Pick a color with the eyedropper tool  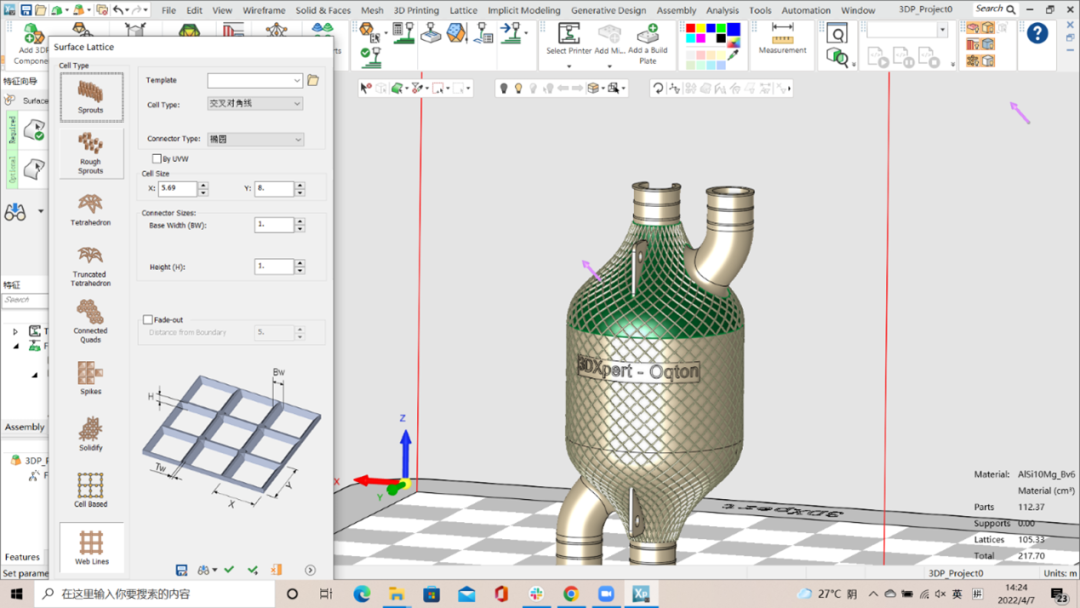733,57
